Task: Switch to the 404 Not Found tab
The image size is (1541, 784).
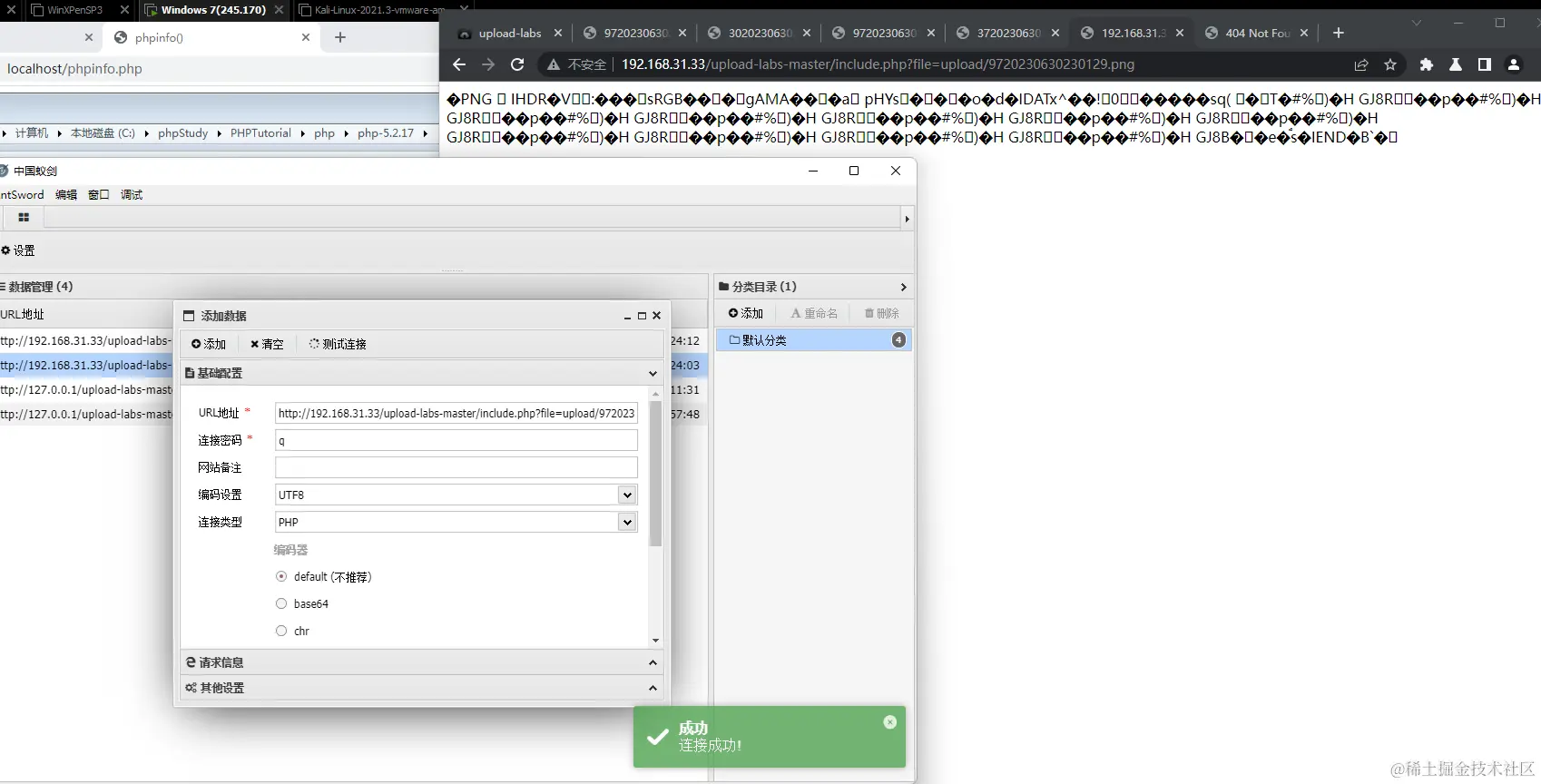Action: [x=1257, y=33]
